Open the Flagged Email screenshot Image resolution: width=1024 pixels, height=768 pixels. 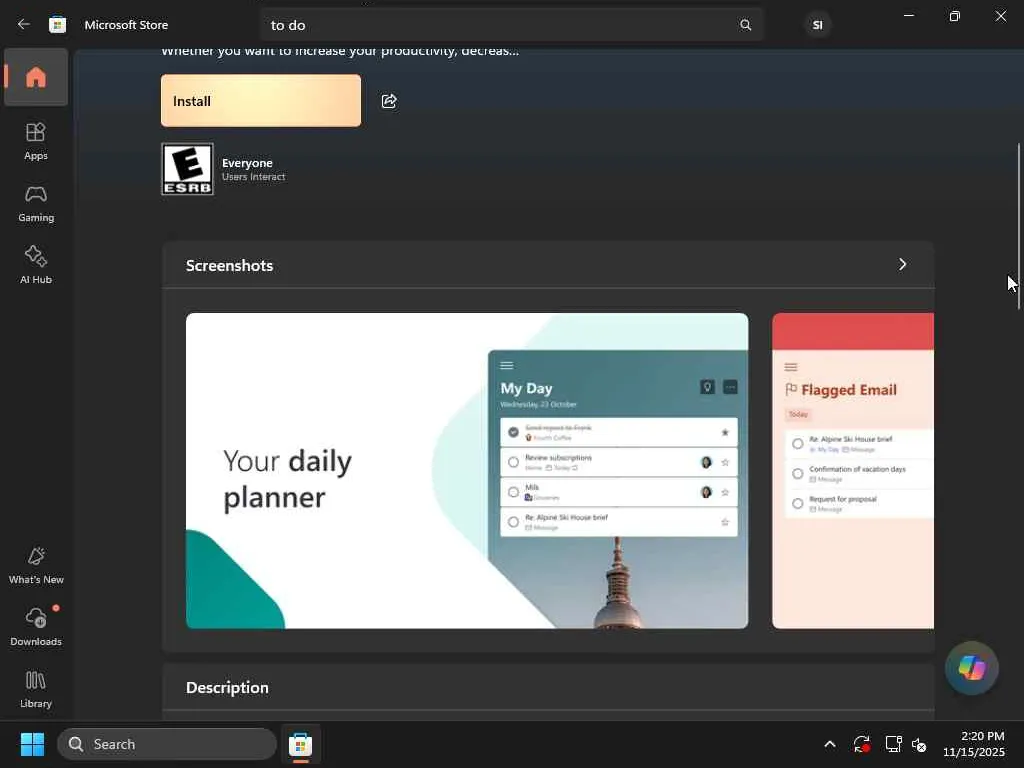(853, 471)
